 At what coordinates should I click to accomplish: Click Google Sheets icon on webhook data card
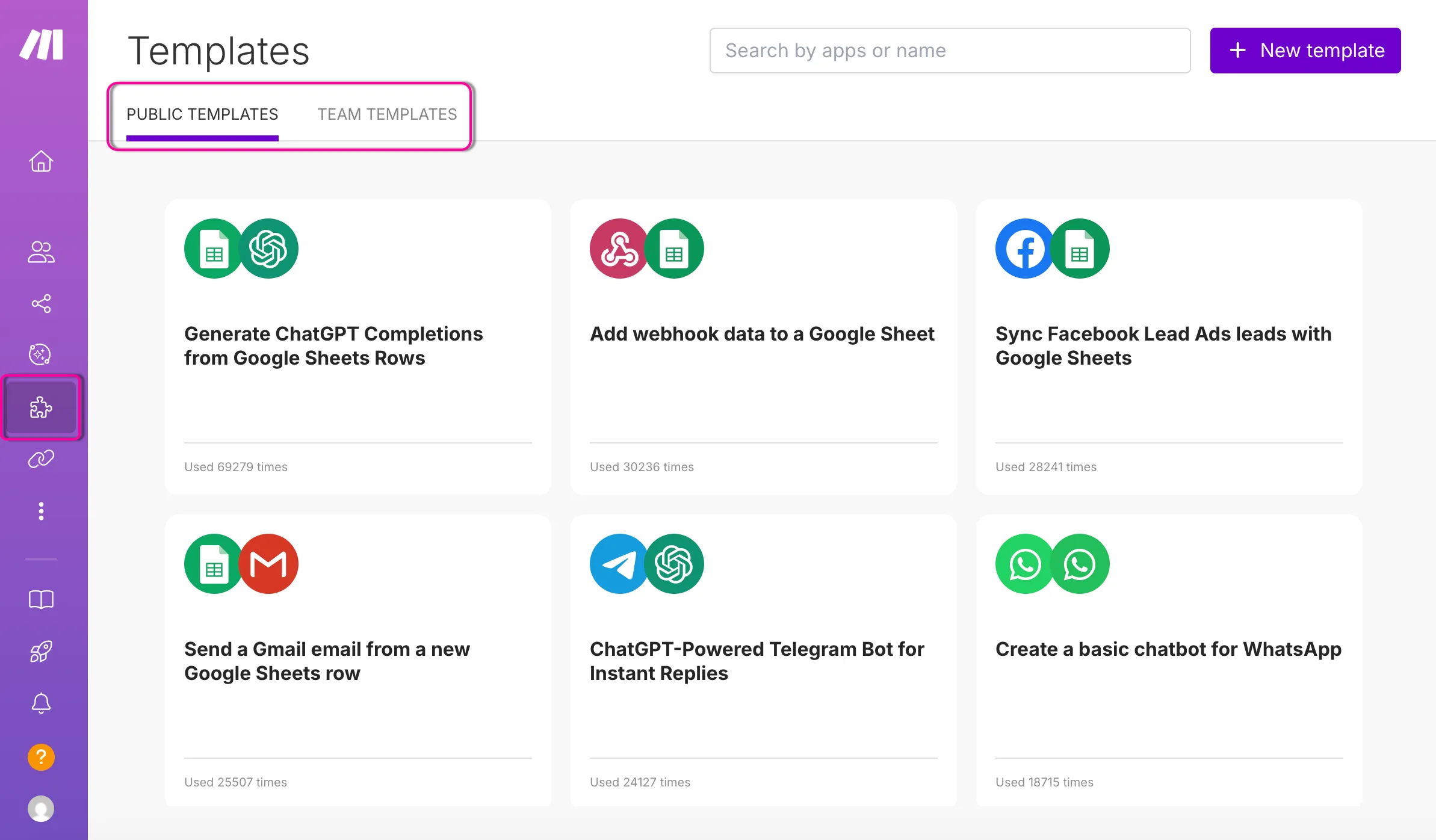click(x=674, y=249)
